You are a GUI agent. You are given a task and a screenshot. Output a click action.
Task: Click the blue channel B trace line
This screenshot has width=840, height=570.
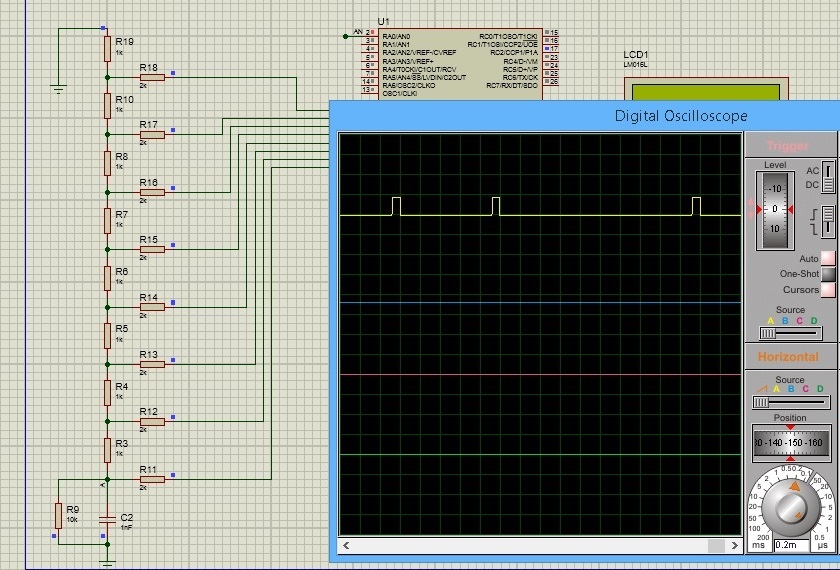pos(540,303)
